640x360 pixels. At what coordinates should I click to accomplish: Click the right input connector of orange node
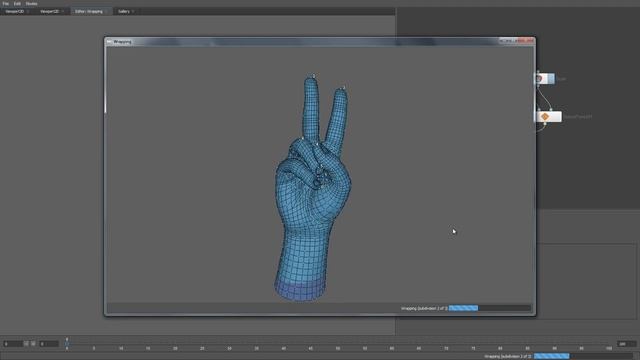point(551,109)
